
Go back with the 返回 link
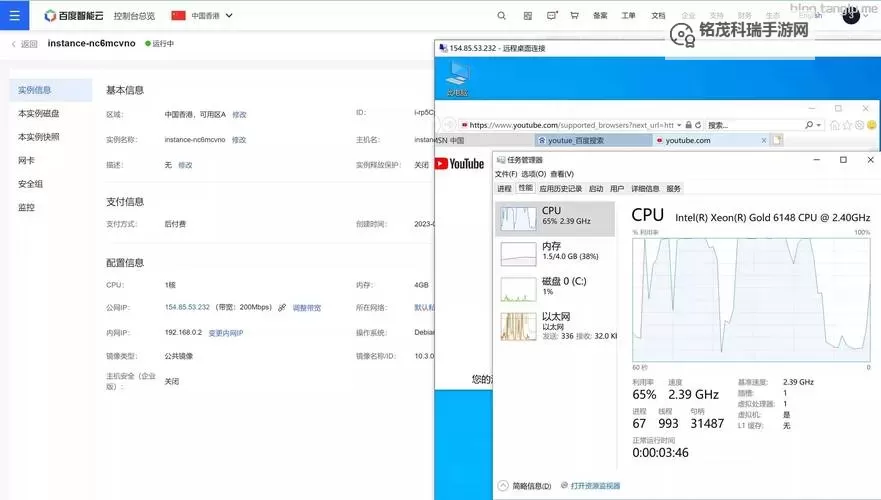click(24, 44)
